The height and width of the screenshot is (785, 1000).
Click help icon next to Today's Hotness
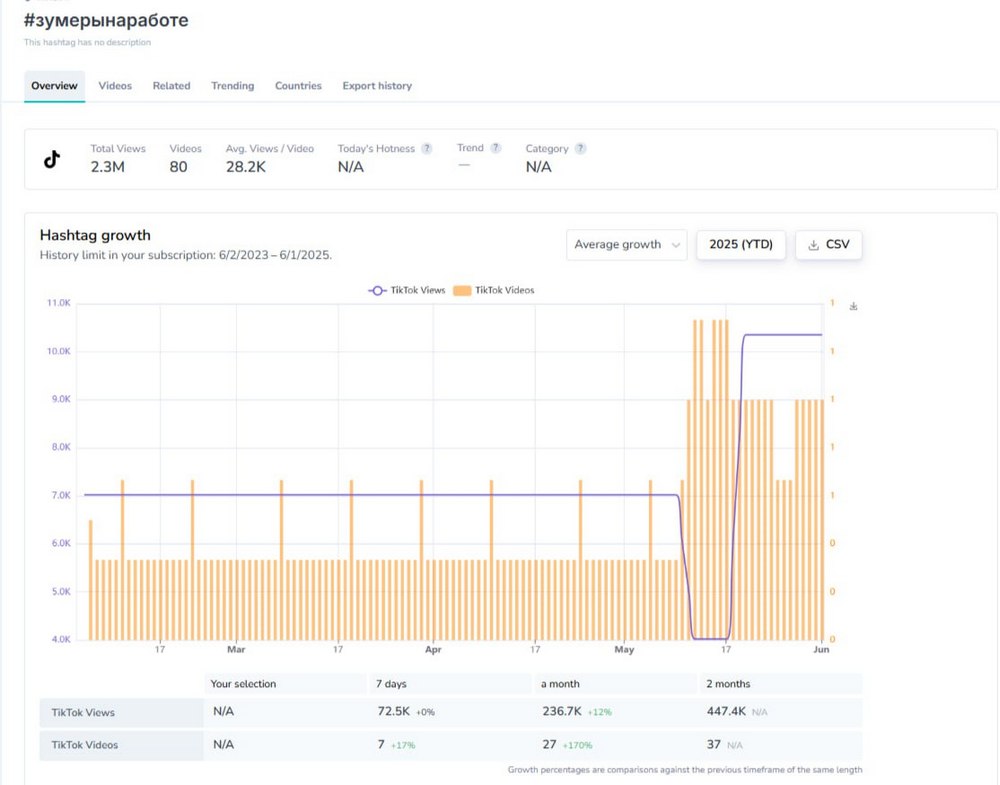click(x=427, y=149)
